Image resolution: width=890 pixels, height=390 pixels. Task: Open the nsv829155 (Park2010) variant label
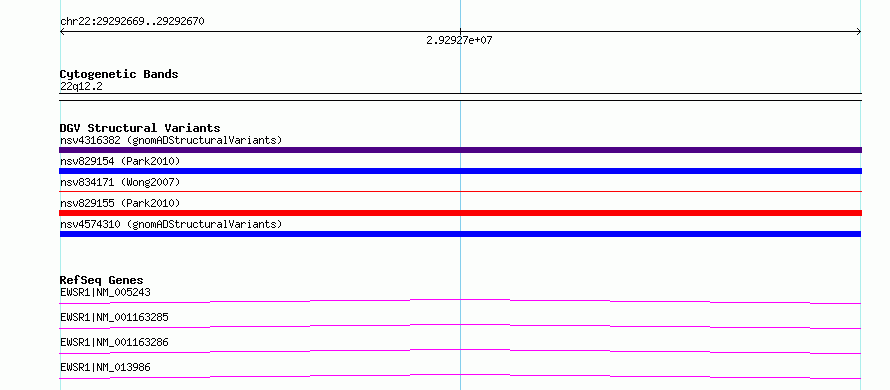pyautogui.click(x=120, y=203)
